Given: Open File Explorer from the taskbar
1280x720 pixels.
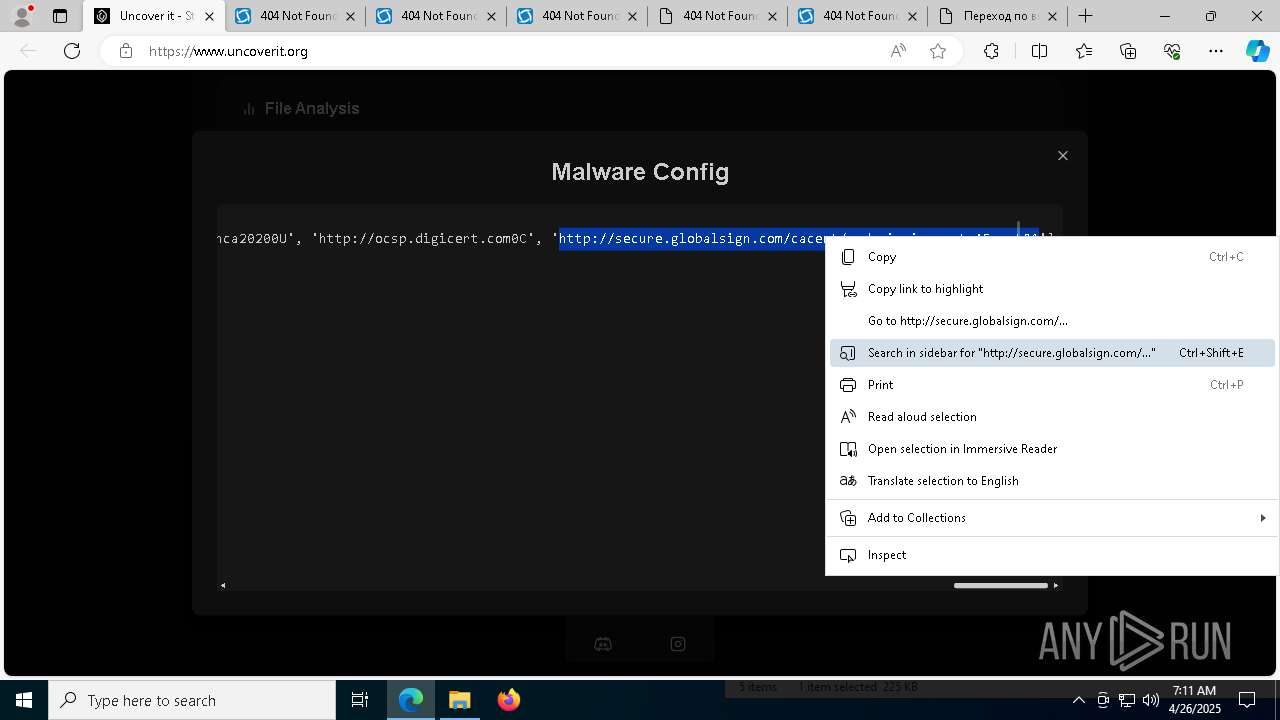Looking at the screenshot, I should tap(459, 700).
